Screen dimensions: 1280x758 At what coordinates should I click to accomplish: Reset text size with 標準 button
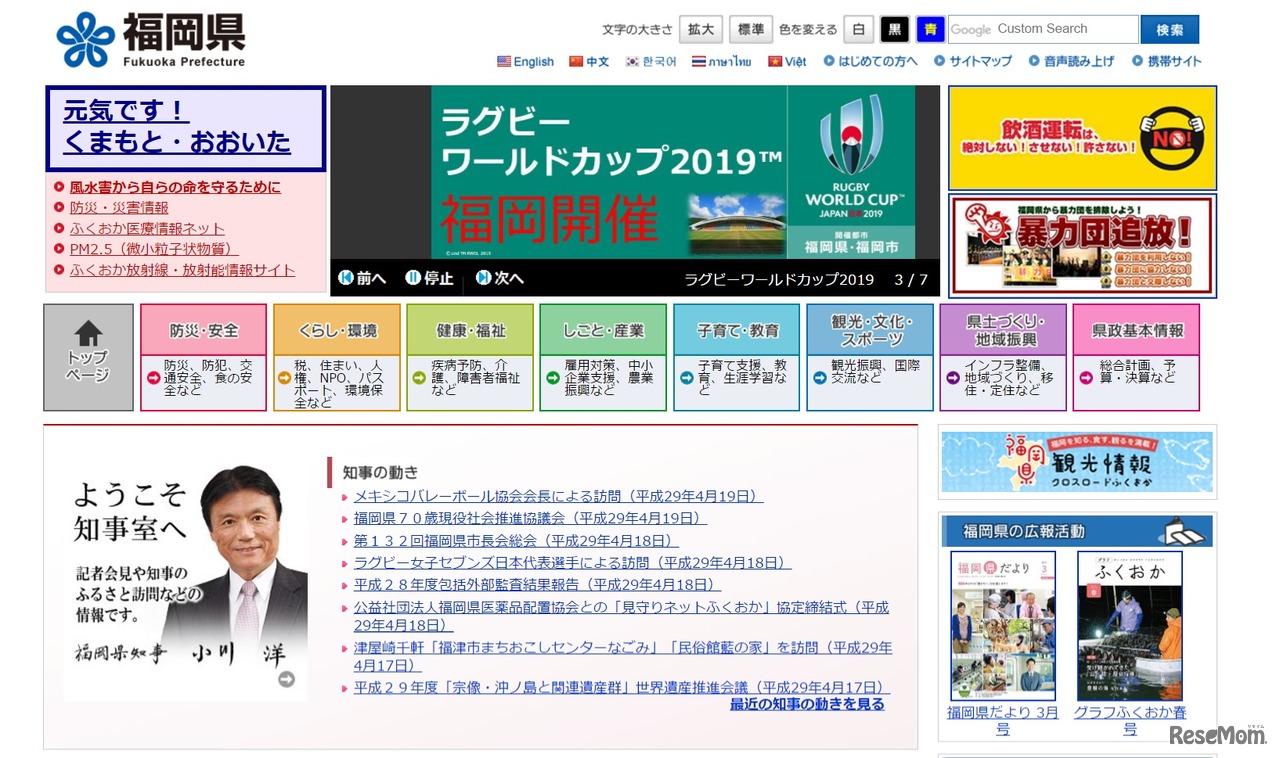click(x=750, y=30)
